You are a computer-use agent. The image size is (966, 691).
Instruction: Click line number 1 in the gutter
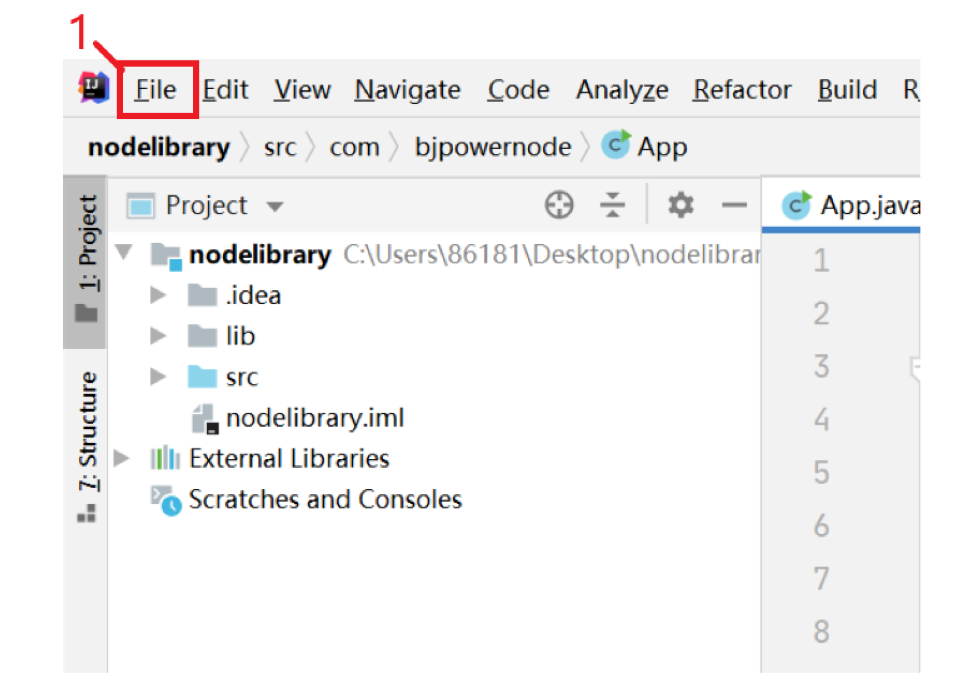coord(821,261)
